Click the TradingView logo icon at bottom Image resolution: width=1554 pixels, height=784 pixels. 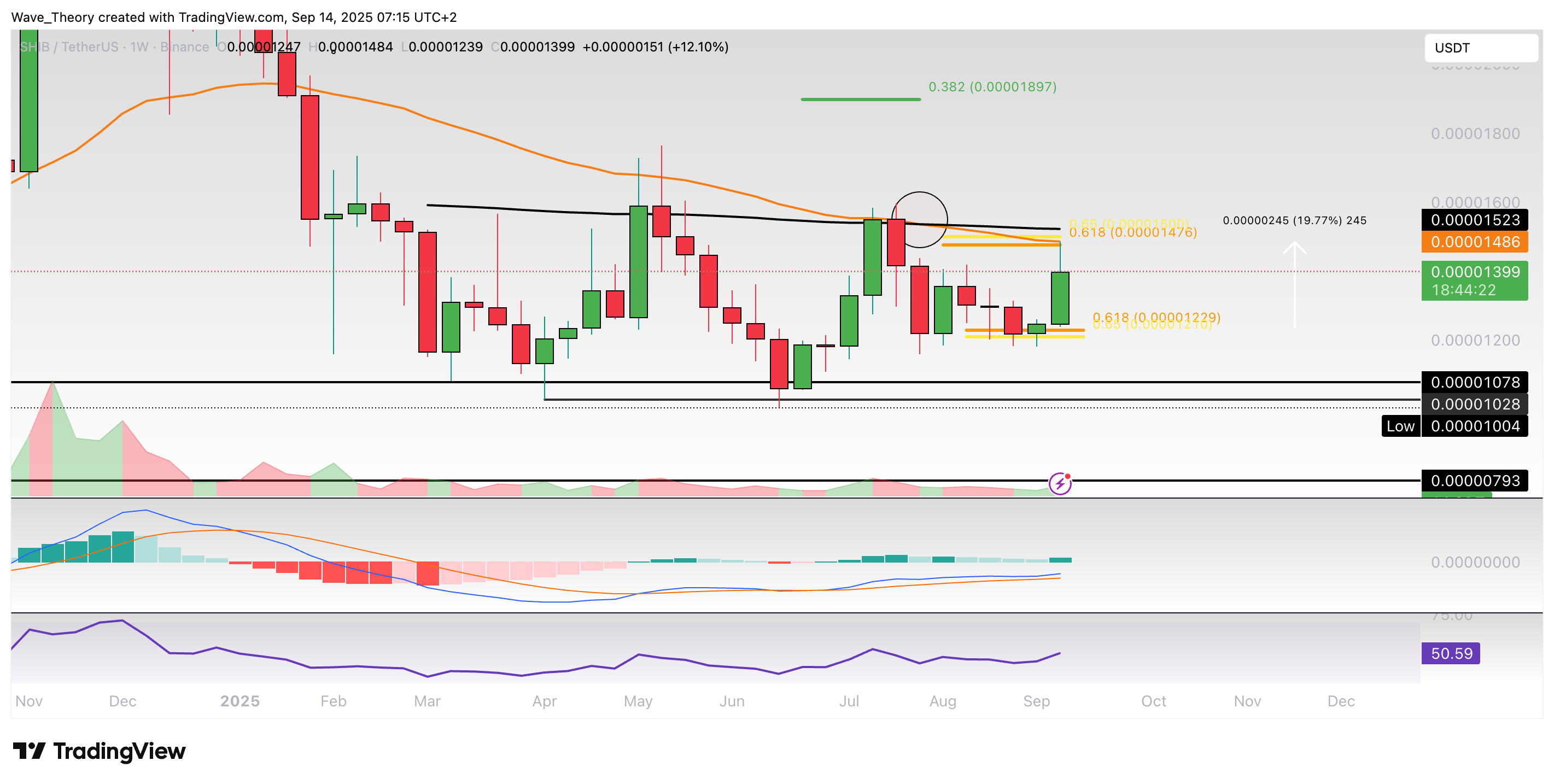coord(29,751)
